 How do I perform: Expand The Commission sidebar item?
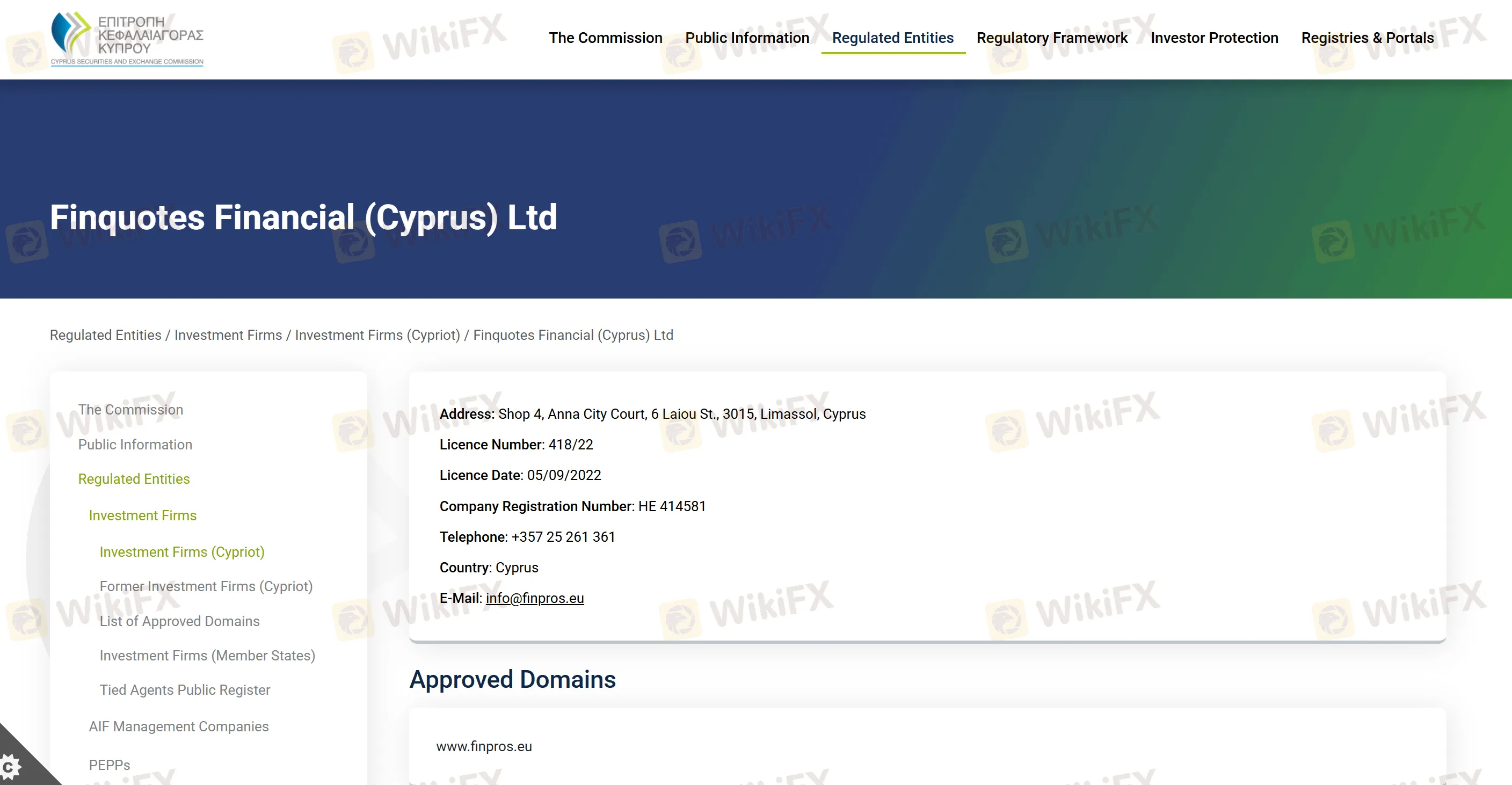130,410
